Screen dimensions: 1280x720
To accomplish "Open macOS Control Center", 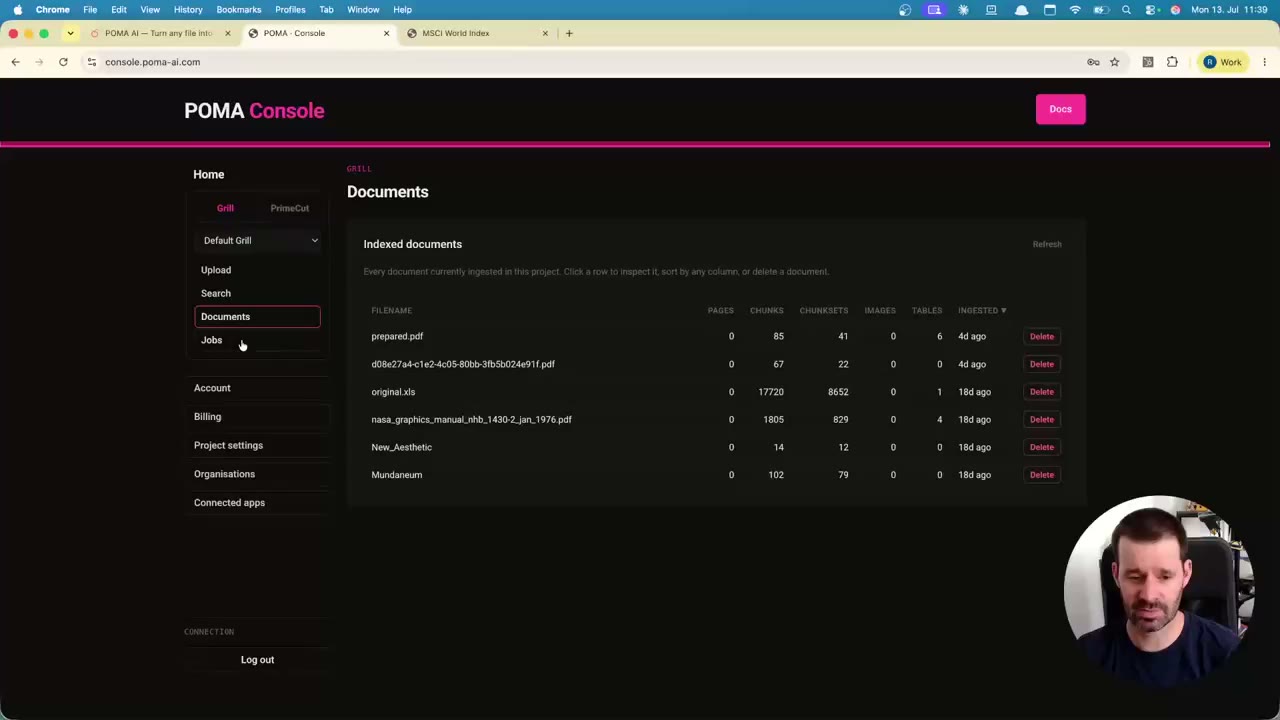I will click(x=1151, y=10).
